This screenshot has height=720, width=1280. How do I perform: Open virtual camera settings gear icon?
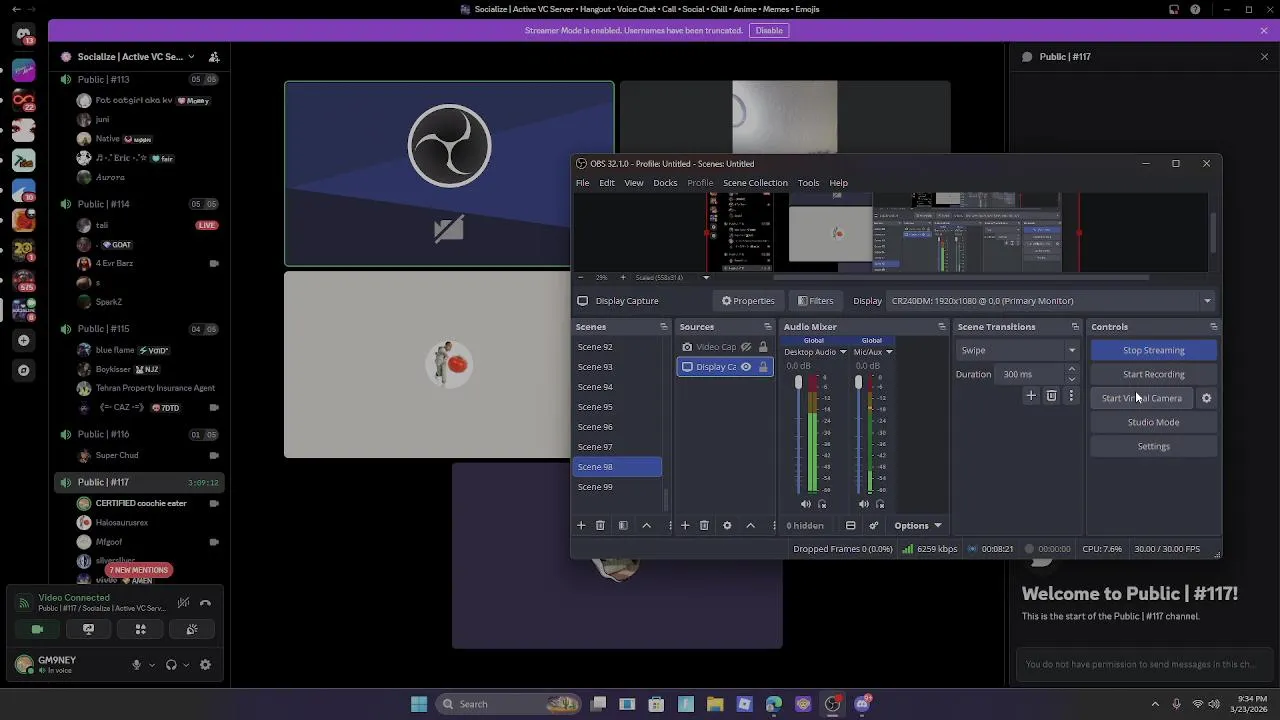click(1206, 398)
